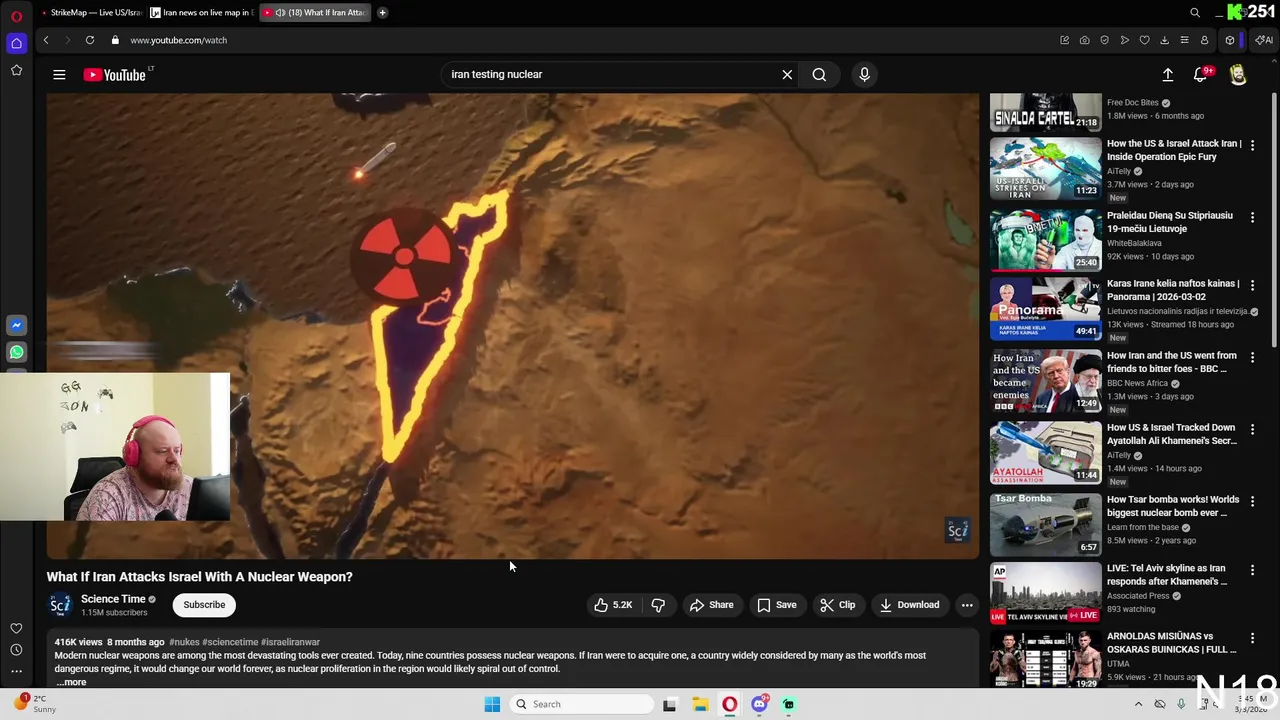
Task: Open options for BBC friends to foes video
Action: pyautogui.click(x=1252, y=357)
